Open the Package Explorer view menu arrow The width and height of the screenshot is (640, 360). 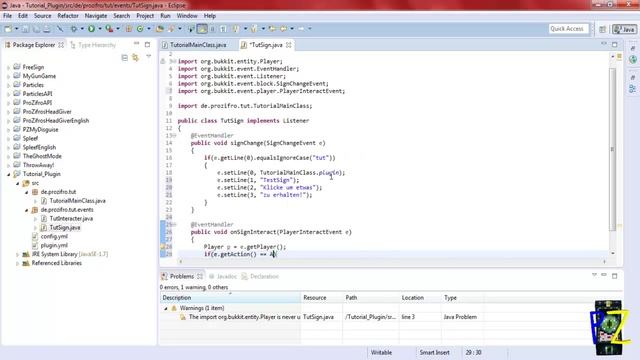[149, 57]
